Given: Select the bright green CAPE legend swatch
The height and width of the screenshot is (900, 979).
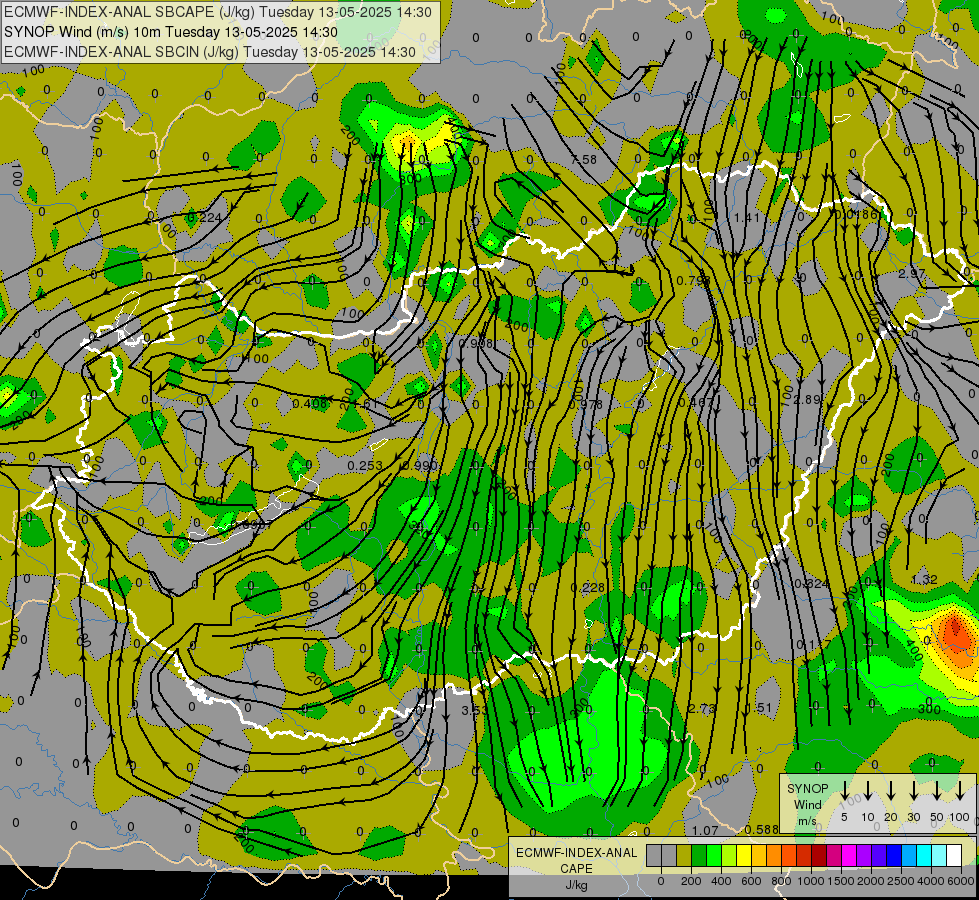Looking at the screenshot, I should [x=714, y=855].
